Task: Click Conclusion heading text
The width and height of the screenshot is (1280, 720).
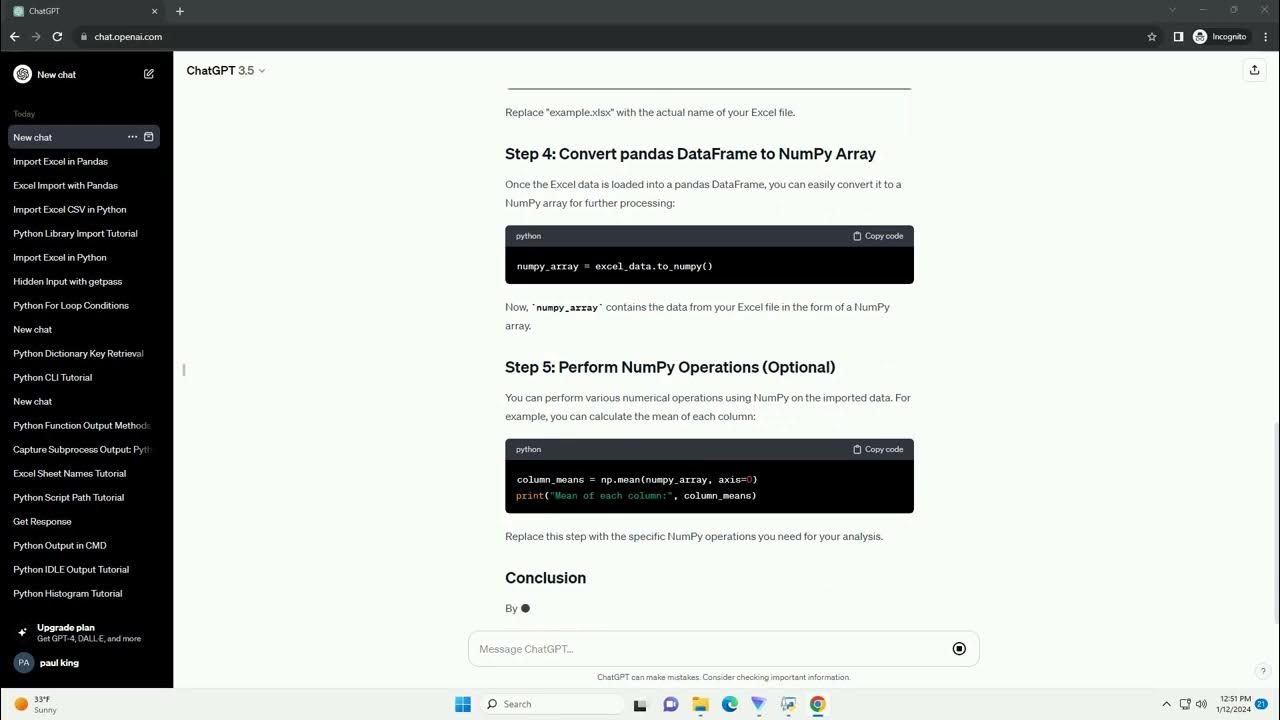Action: click(x=545, y=578)
